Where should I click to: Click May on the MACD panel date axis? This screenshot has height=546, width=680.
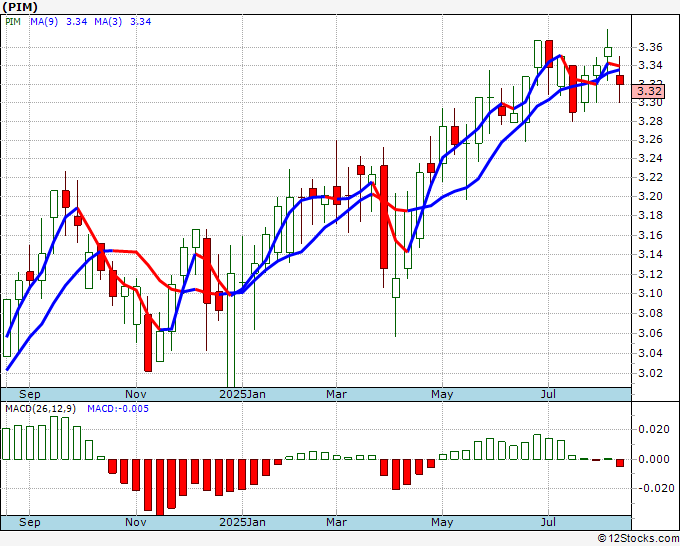(x=442, y=522)
